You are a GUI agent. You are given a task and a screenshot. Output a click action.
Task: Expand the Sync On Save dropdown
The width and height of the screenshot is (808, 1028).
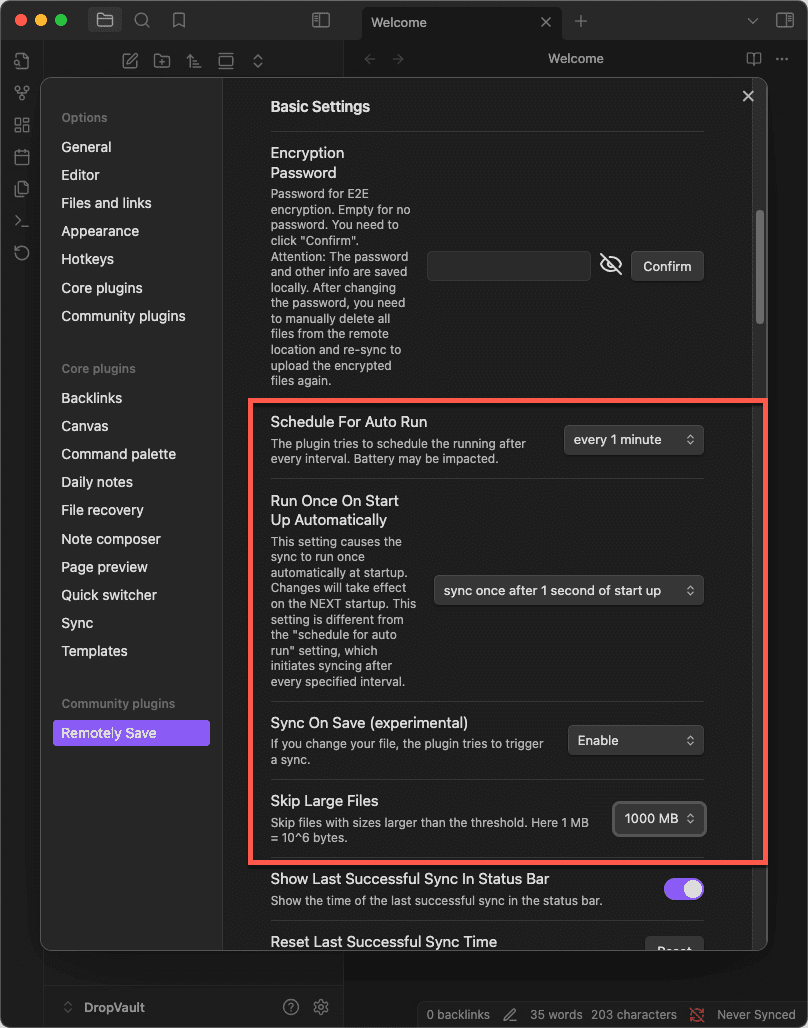pyautogui.click(x=635, y=740)
